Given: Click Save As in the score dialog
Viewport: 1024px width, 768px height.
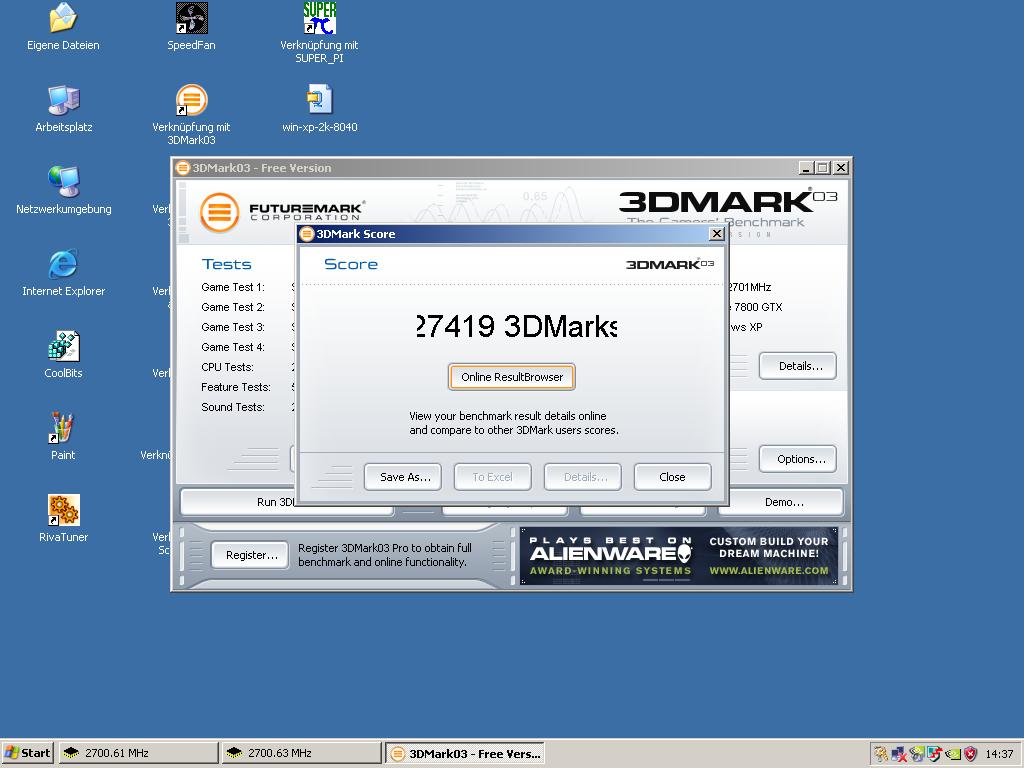Looking at the screenshot, I should point(402,477).
